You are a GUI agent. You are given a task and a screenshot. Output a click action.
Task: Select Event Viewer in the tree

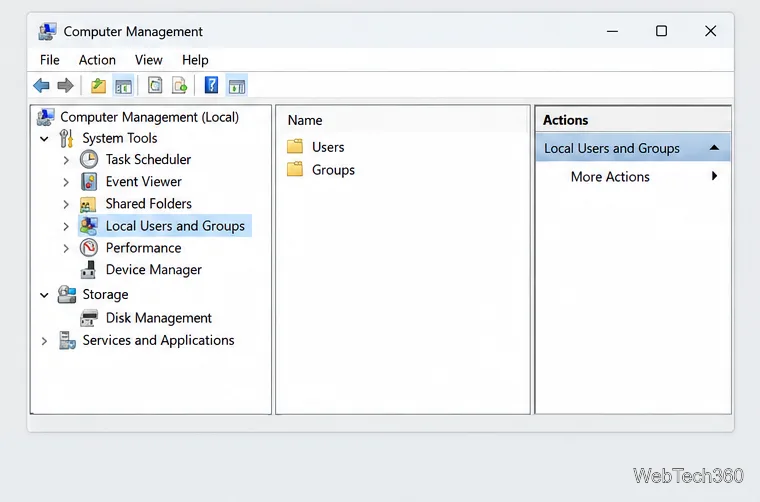(x=143, y=182)
